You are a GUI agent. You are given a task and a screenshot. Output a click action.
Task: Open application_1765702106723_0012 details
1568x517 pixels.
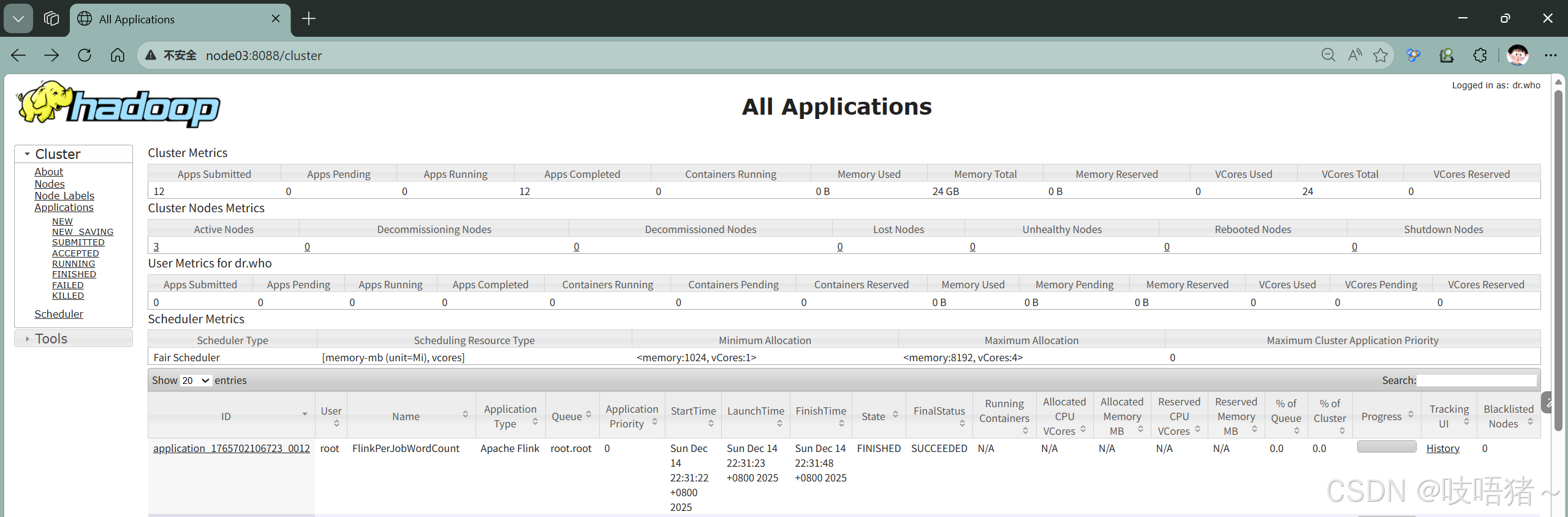click(x=232, y=448)
